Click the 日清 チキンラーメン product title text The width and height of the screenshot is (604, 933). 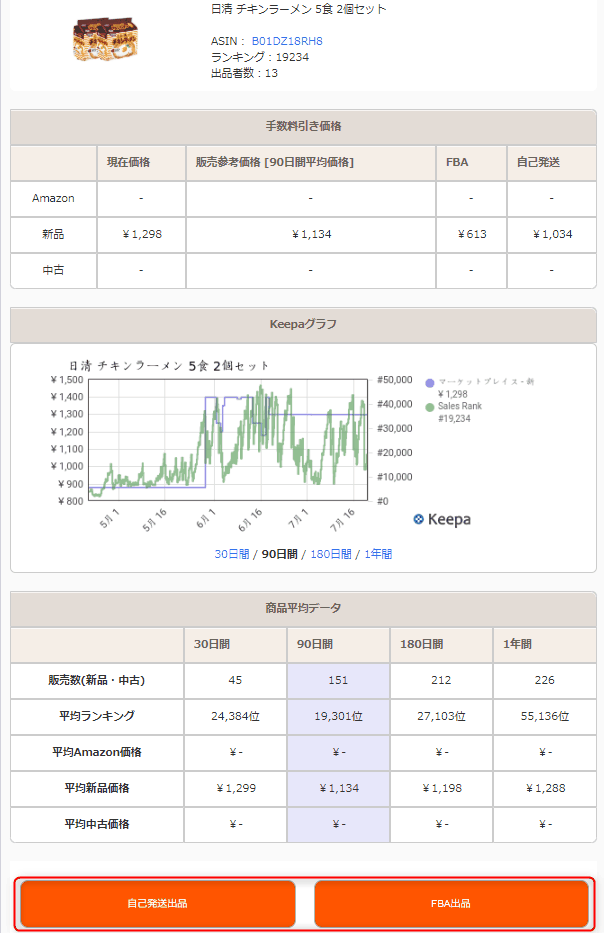coord(298,9)
